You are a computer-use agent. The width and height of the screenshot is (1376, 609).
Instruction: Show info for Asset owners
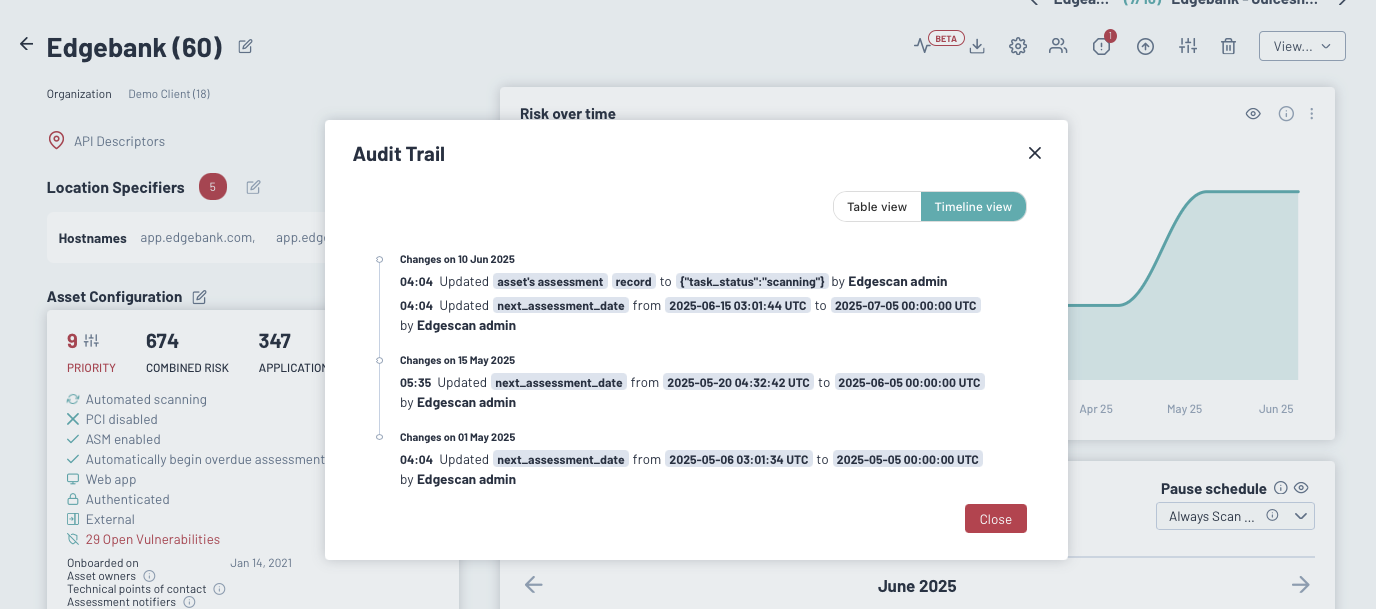(x=149, y=576)
